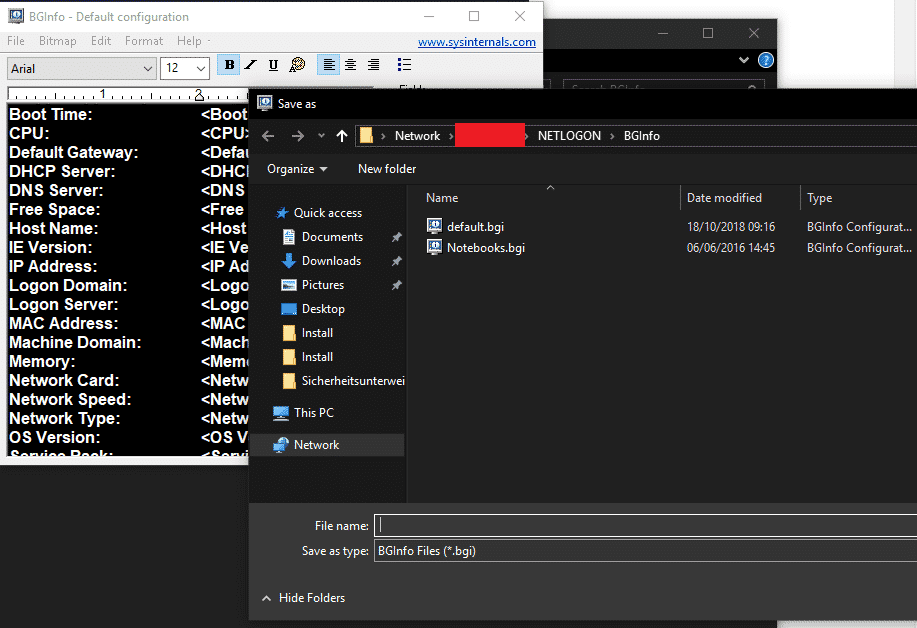Screen dimensions: 917x628
Task: Click the 06/06/2016 14:45 date cell
Action: pos(731,248)
